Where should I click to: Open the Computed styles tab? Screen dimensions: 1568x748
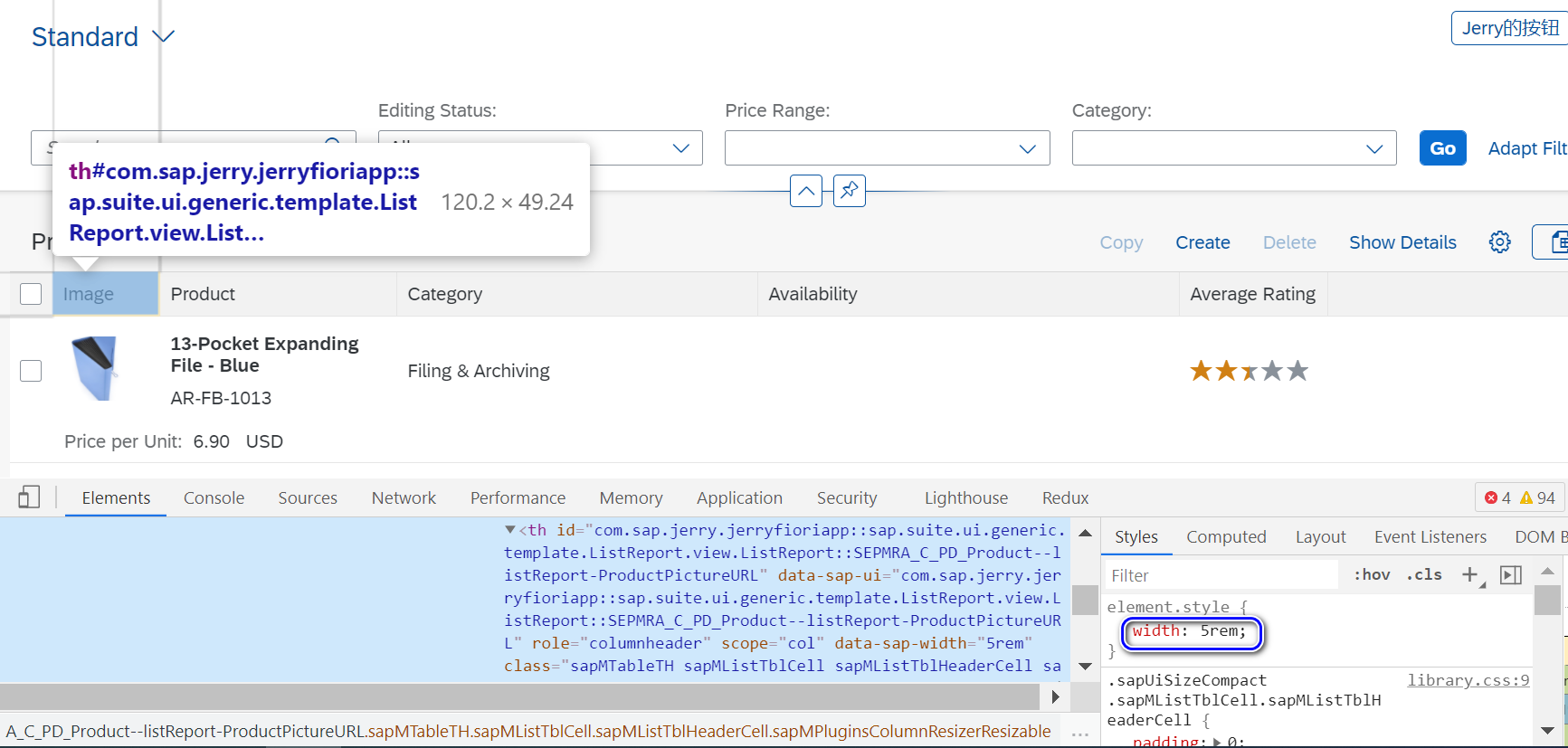pos(1226,537)
